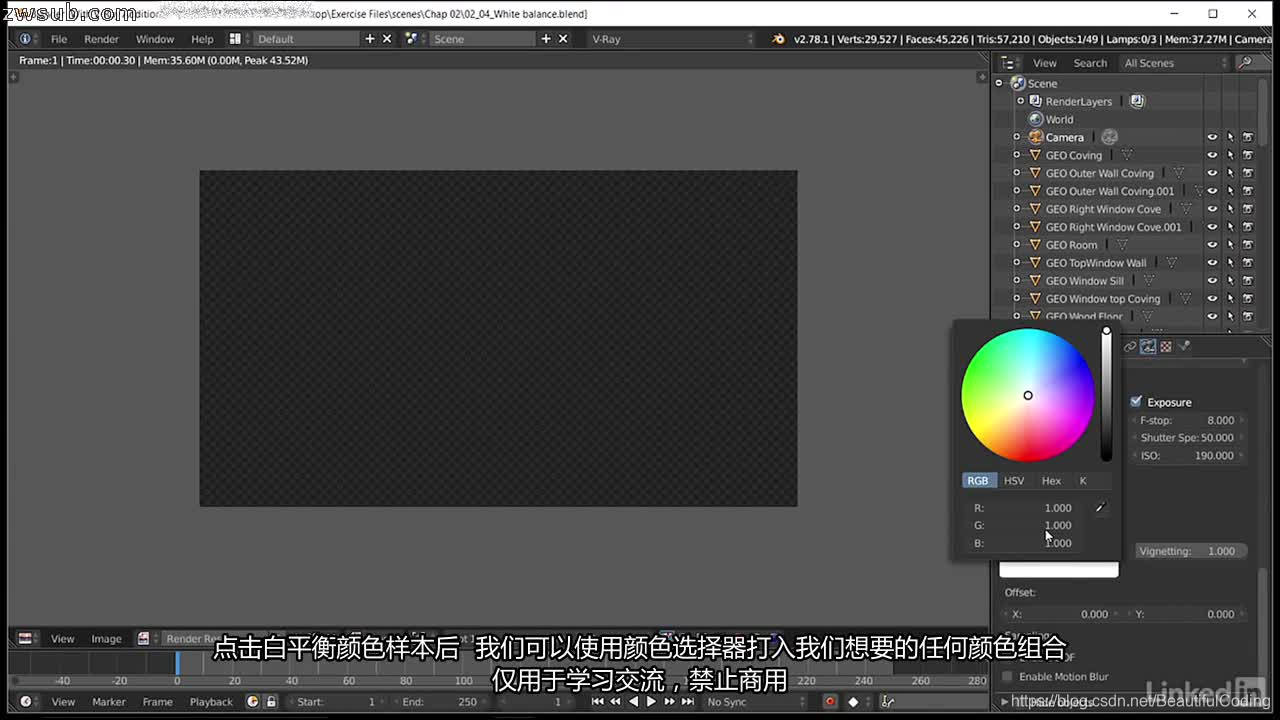Expand GEO Room in the outliner
This screenshot has width=1280, height=720.
pos(1017,245)
